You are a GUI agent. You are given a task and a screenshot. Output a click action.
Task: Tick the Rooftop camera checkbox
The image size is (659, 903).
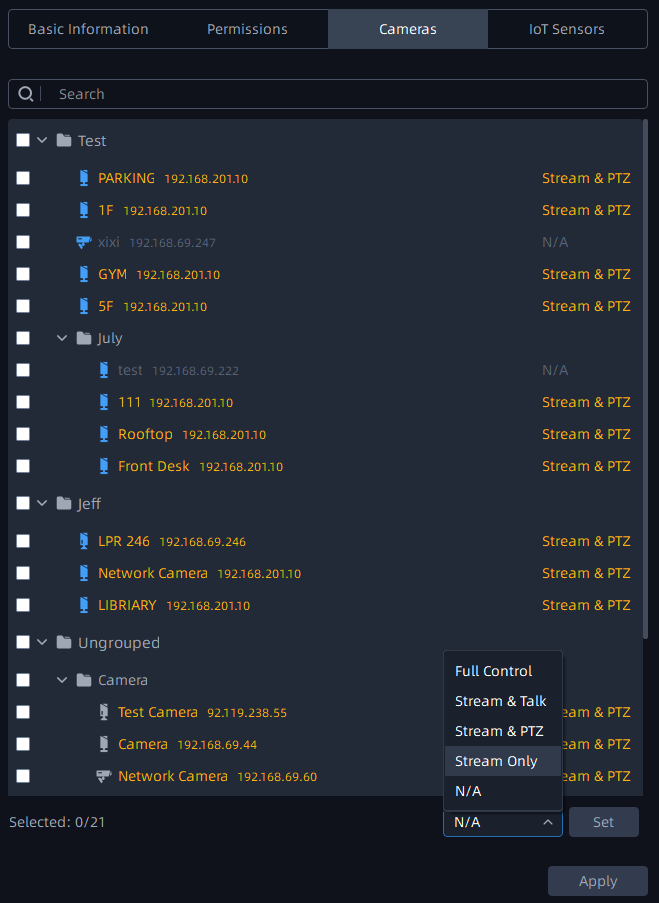click(x=23, y=434)
